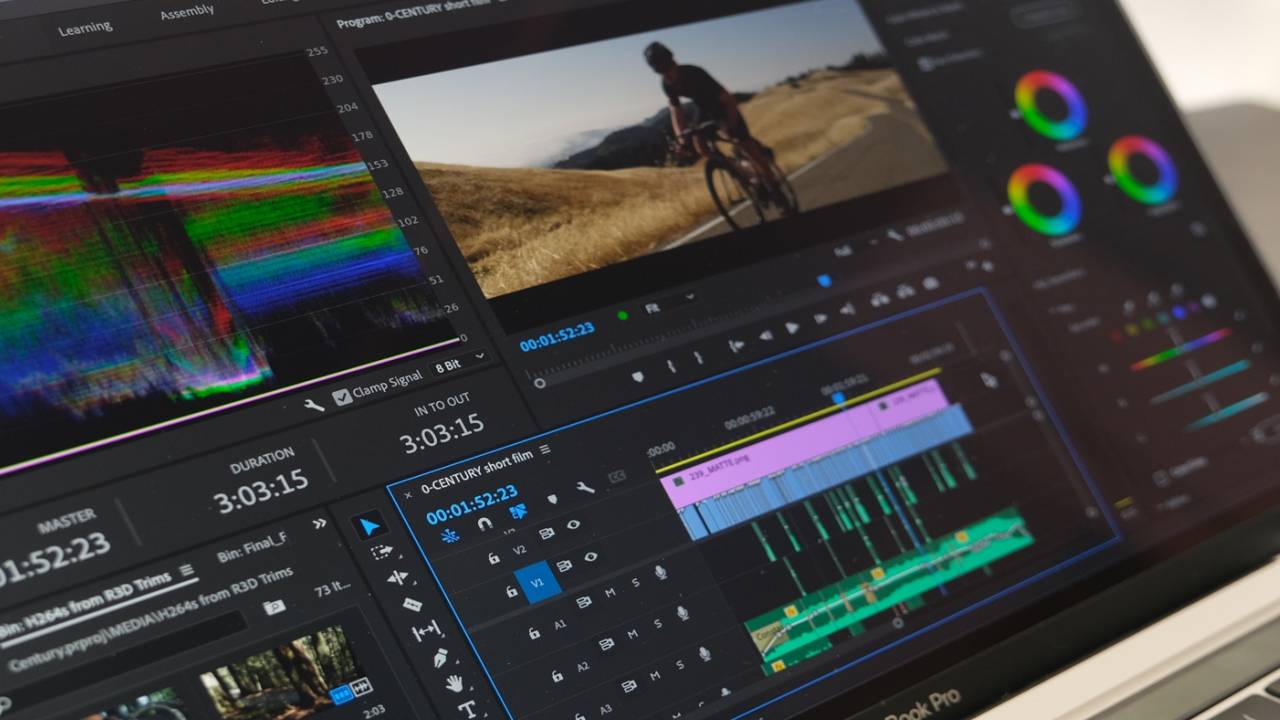1280x720 pixels.
Task: Enable voice-over record above A1
Action: tap(661, 572)
